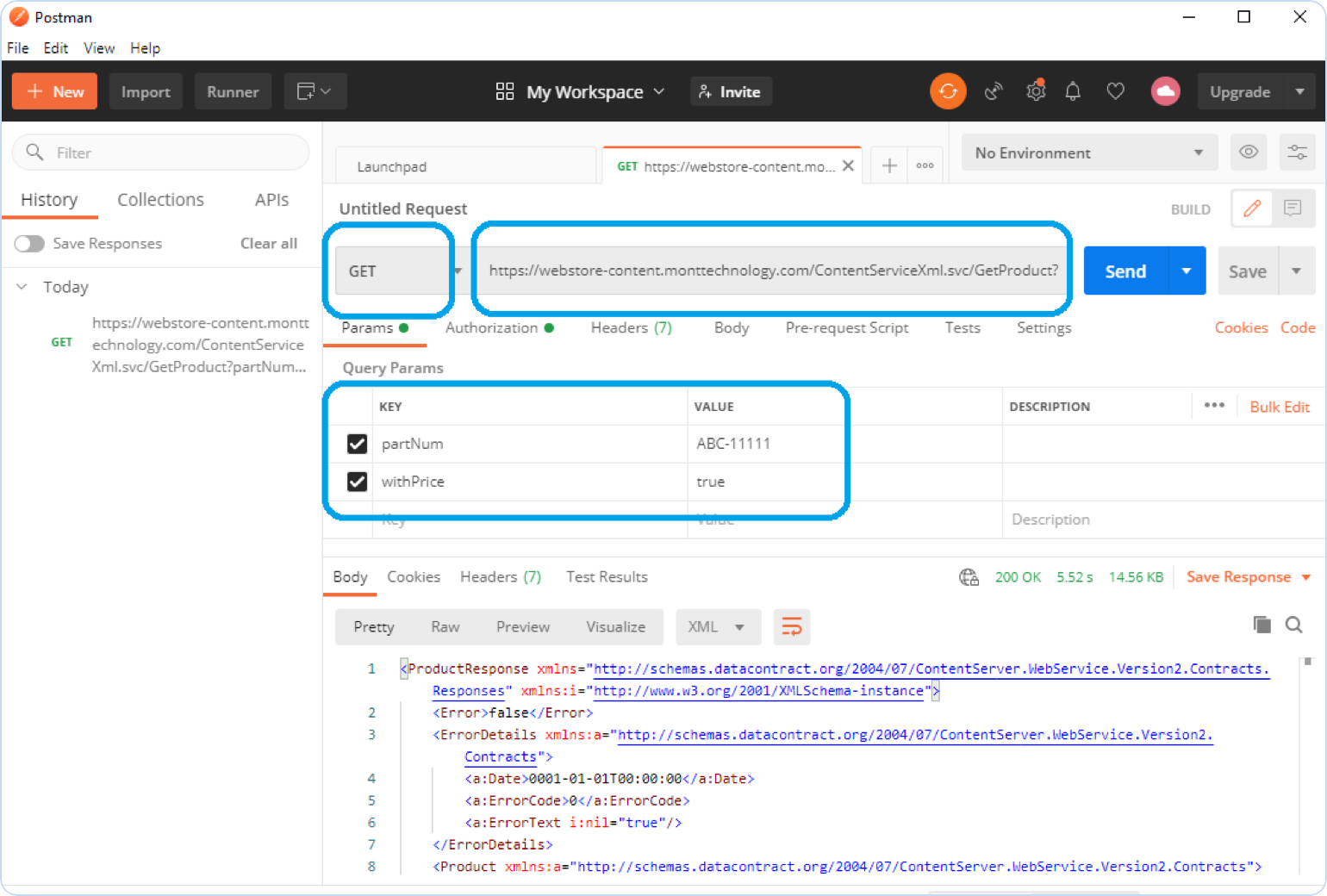Uncheck the partNum parameter checkbox
Screen dimensions: 1327x896
(x=357, y=444)
